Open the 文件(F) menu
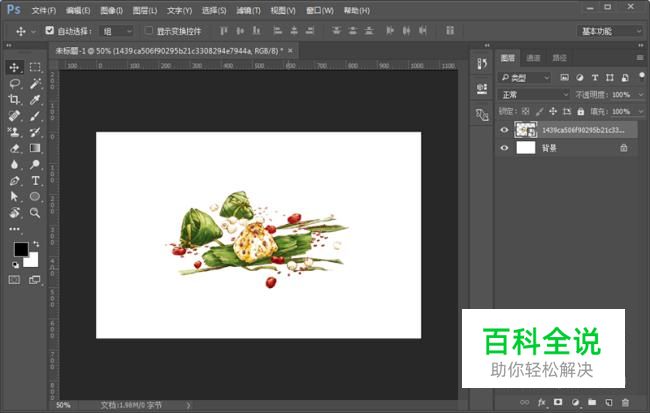Image resolution: width=650 pixels, height=413 pixels. pyautogui.click(x=44, y=10)
